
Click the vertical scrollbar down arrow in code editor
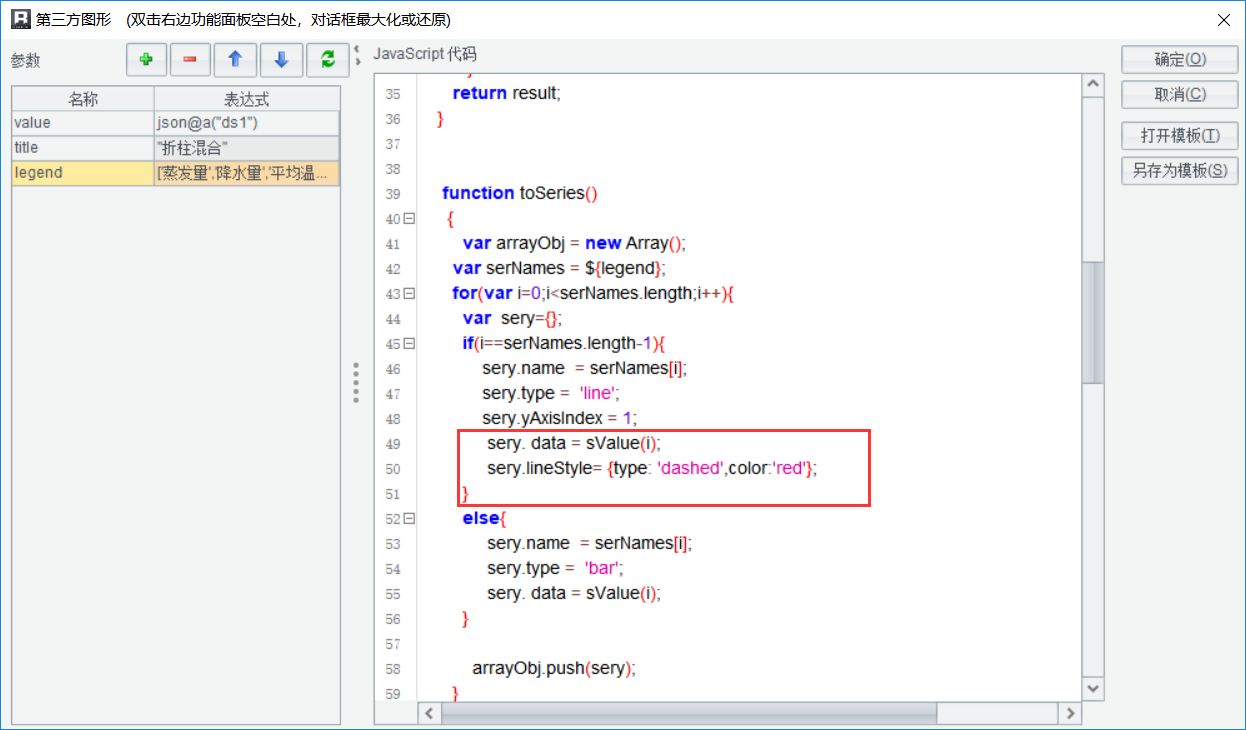point(1093,688)
